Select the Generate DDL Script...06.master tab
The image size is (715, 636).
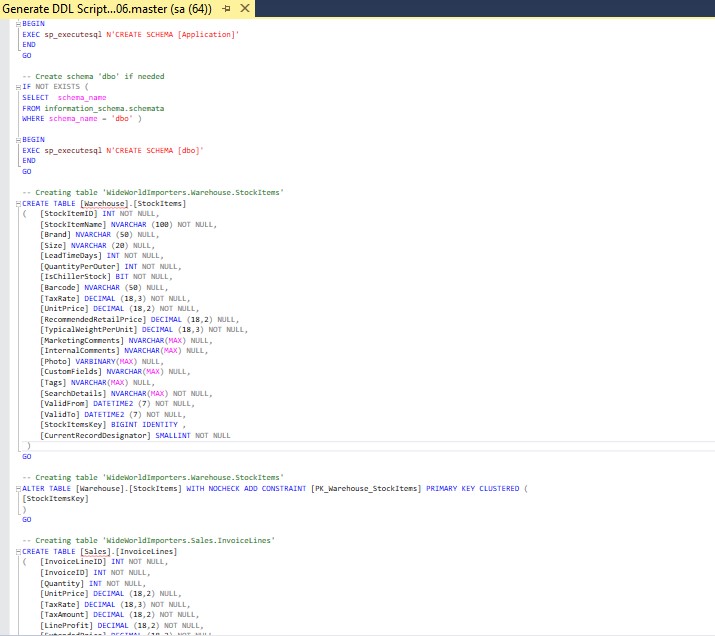(107, 9)
